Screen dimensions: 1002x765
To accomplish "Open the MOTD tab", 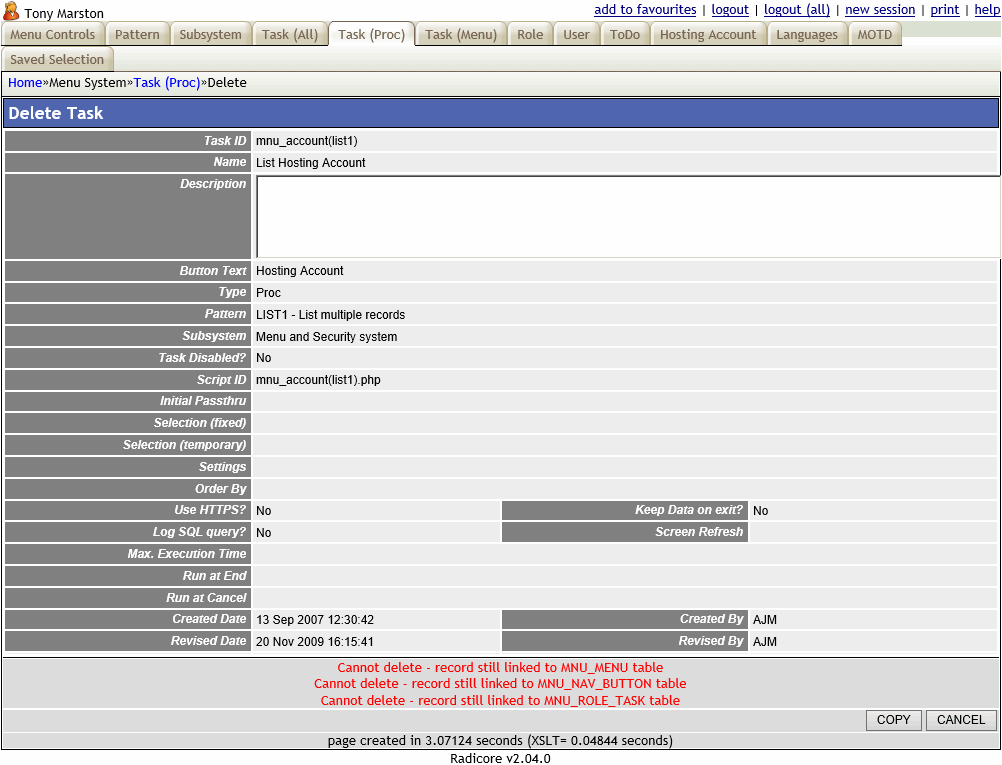I will pos(875,33).
